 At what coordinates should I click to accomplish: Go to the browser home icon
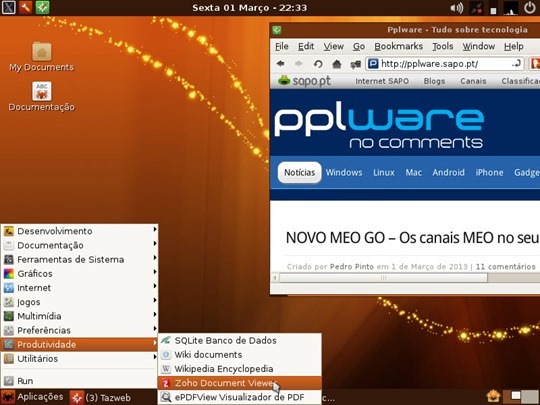coord(336,64)
